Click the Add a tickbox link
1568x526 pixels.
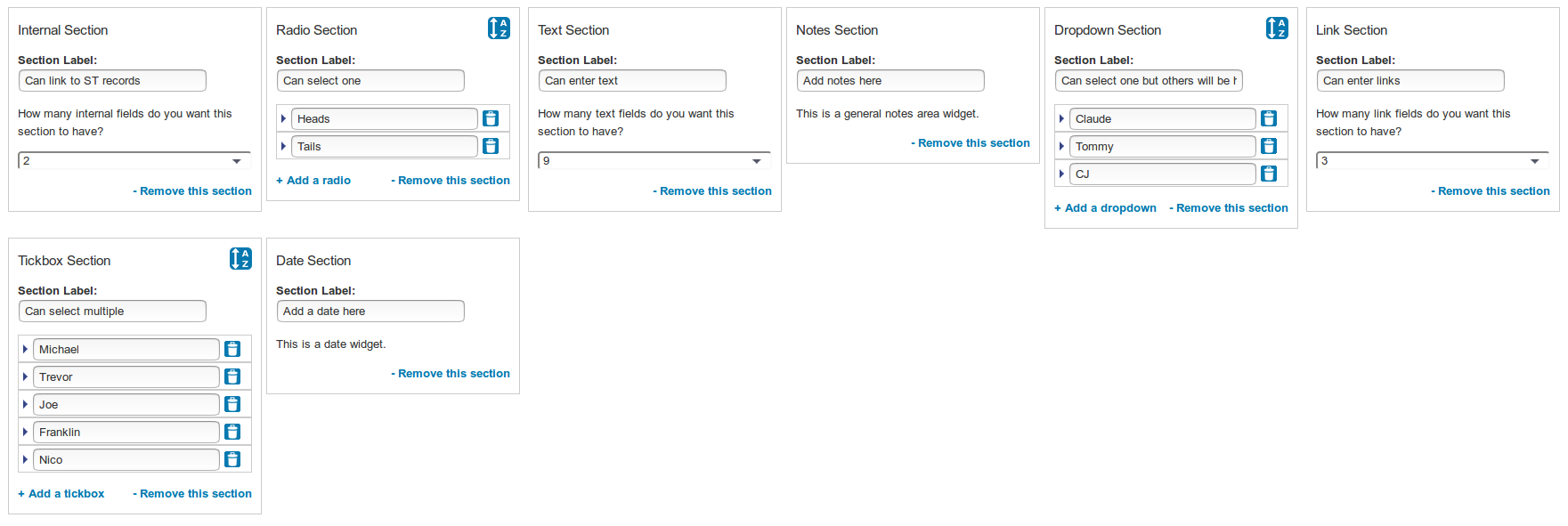(x=61, y=494)
